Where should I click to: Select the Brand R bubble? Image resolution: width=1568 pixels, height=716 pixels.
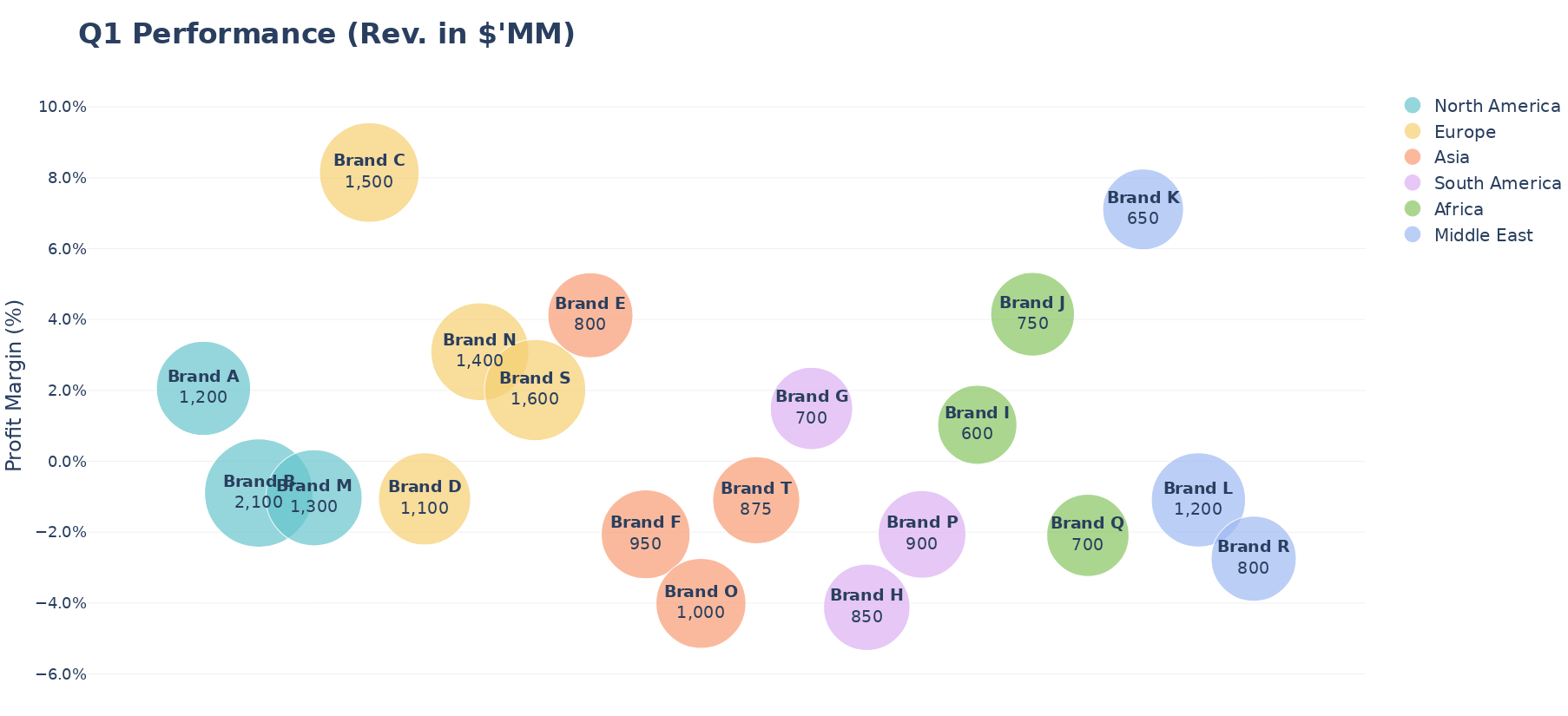coord(1253,558)
